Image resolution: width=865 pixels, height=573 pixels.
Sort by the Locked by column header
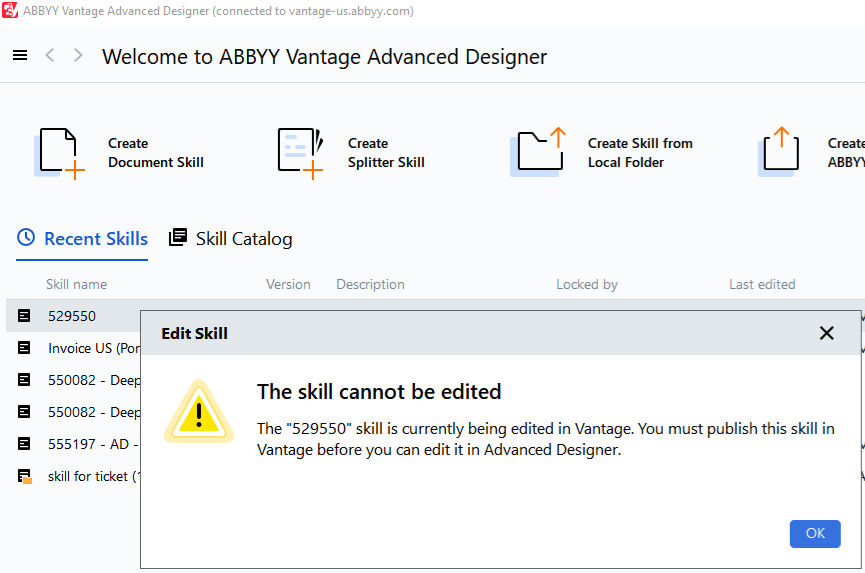[x=587, y=285]
